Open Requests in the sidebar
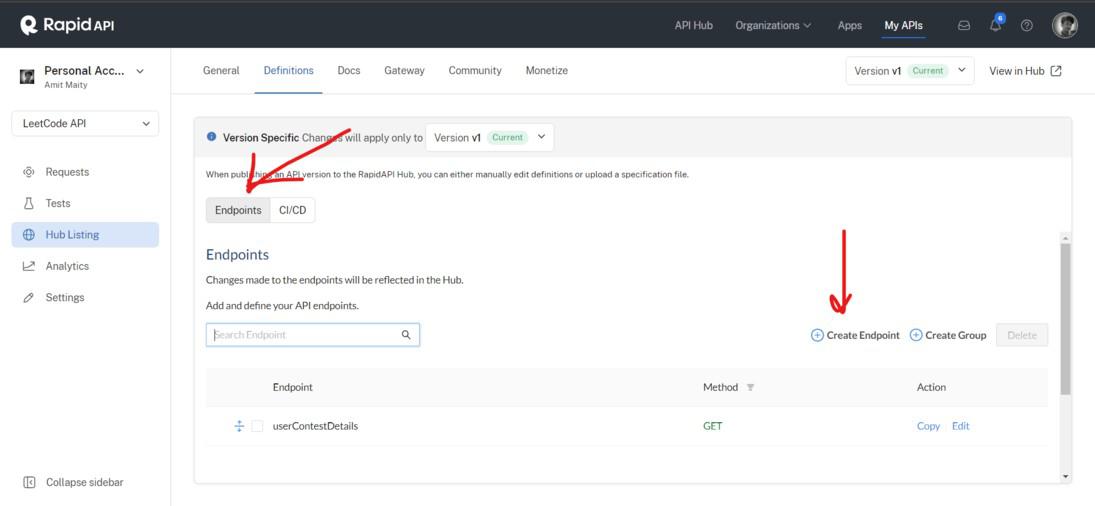This screenshot has height=506, width=1095. pyautogui.click(x=85, y=172)
